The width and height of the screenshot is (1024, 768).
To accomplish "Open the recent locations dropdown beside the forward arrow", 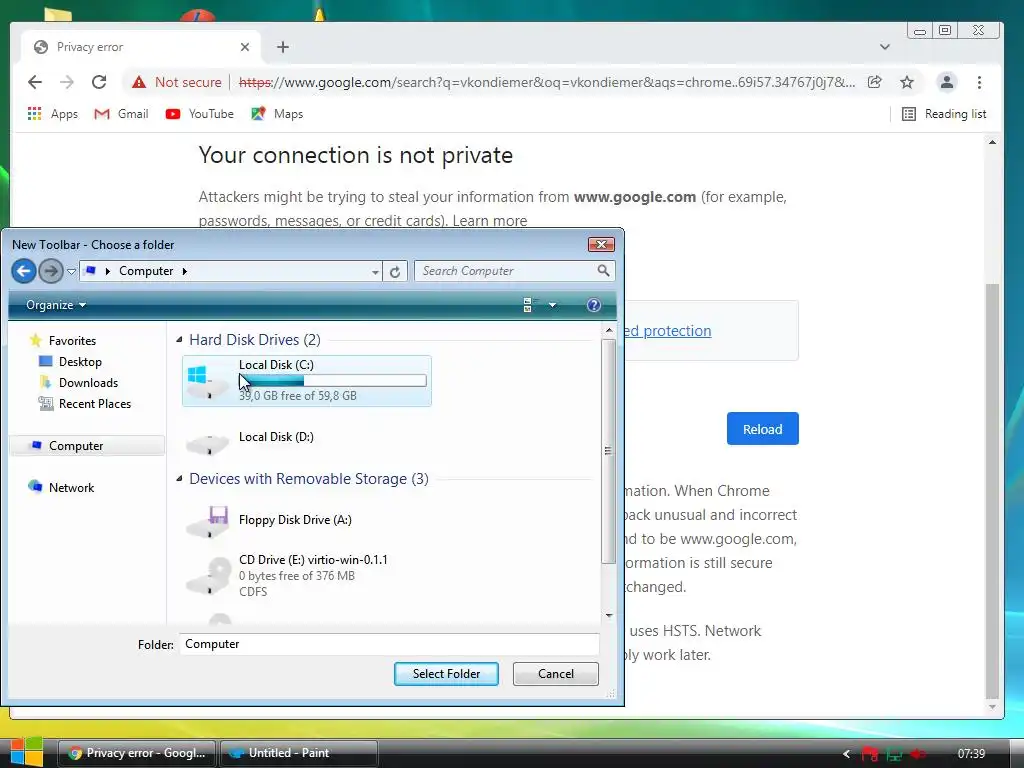I will pos(71,271).
